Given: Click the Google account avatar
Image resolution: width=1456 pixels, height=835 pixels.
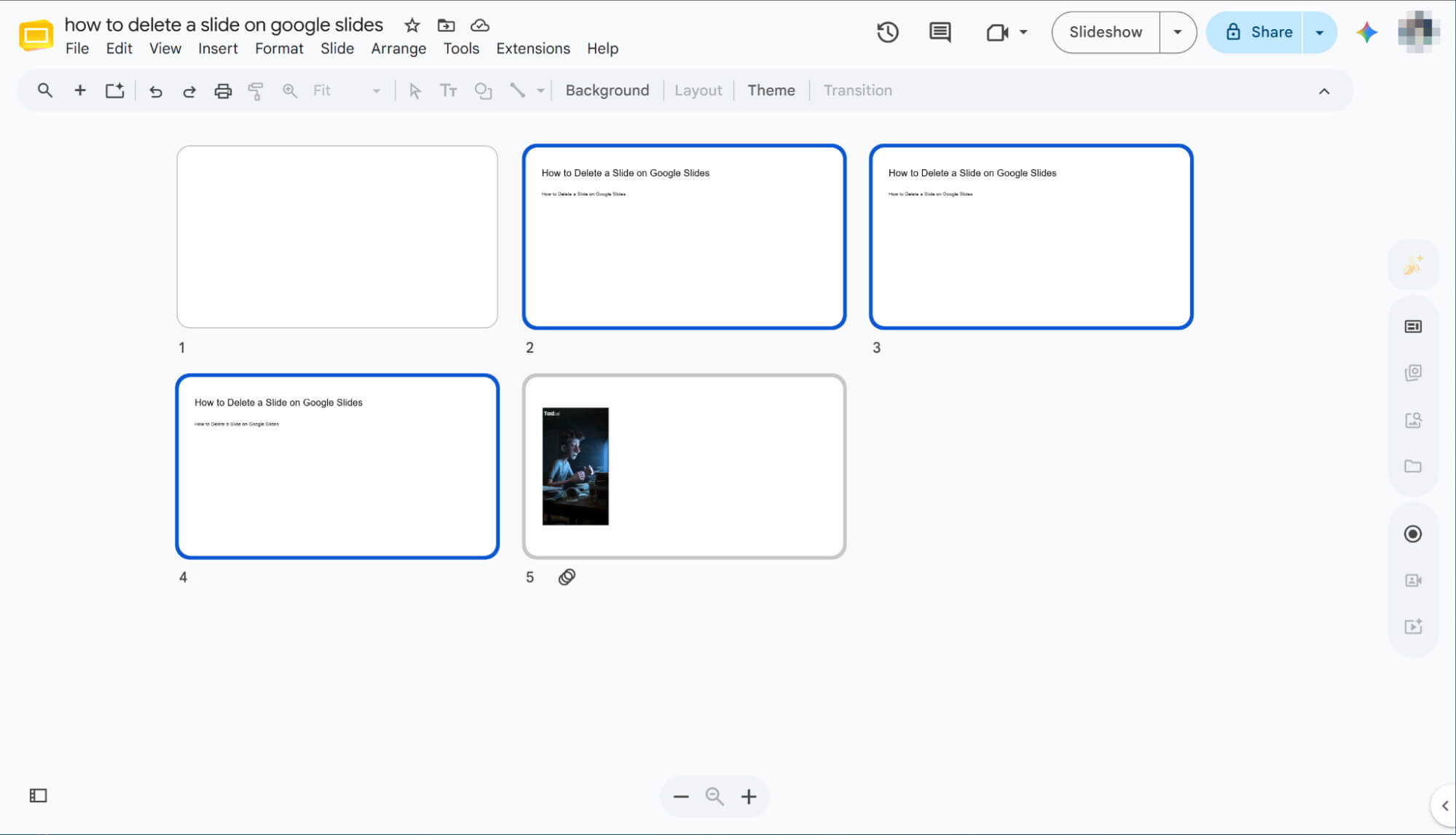Looking at the screenshot, I should coord(1418,31).
